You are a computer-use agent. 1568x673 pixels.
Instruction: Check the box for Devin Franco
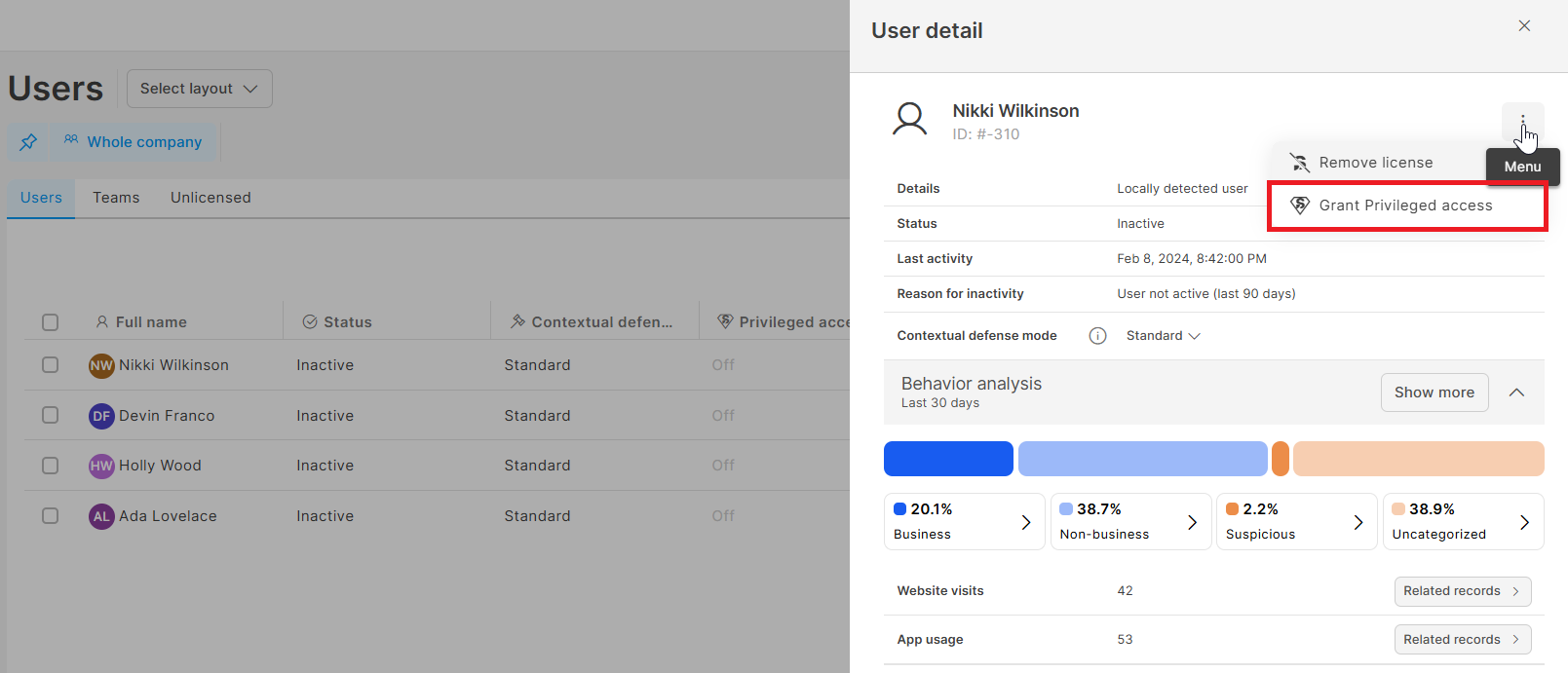pos(51,416)
